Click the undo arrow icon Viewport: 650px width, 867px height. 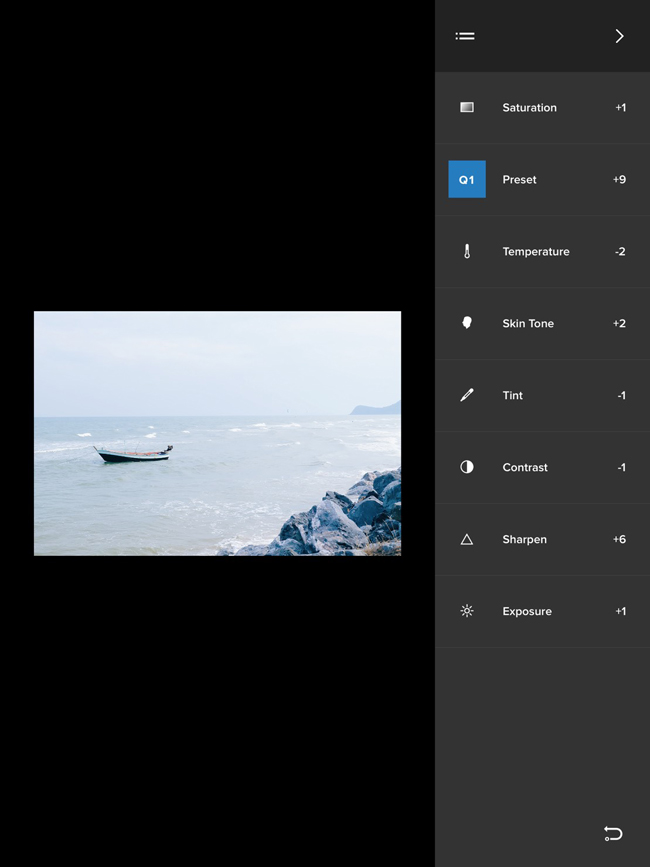point(613,833)
